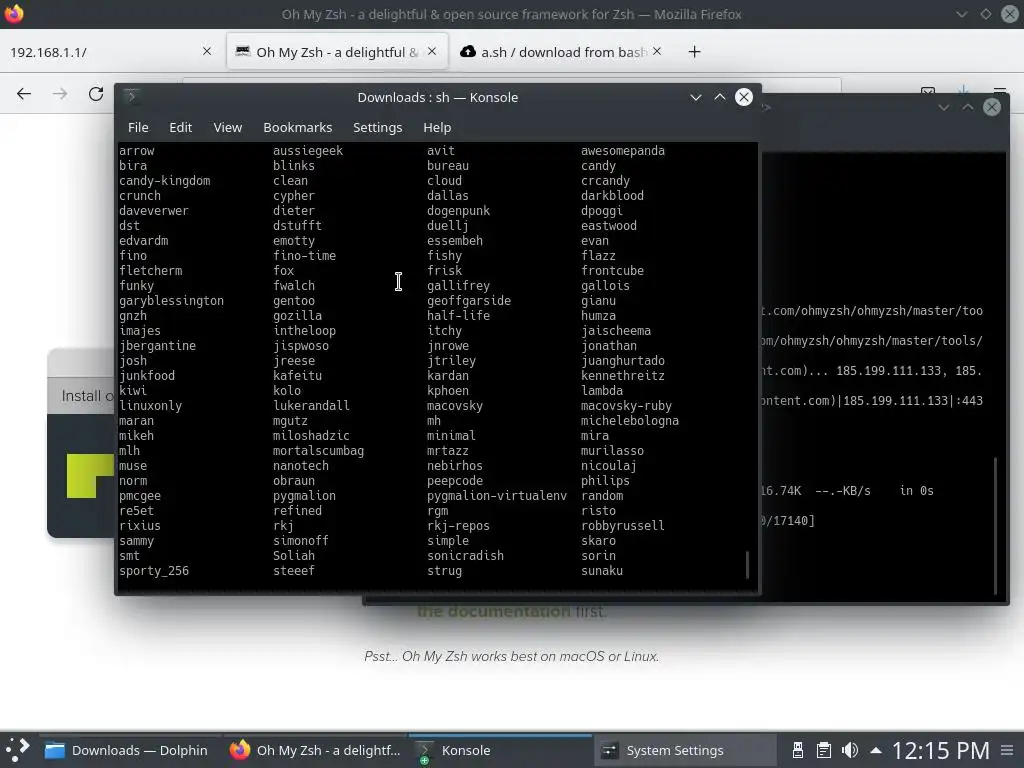This screenshot has width=1024, height=768.
Task: Click 'half-life' in terminal list
Action: point(458,315)
